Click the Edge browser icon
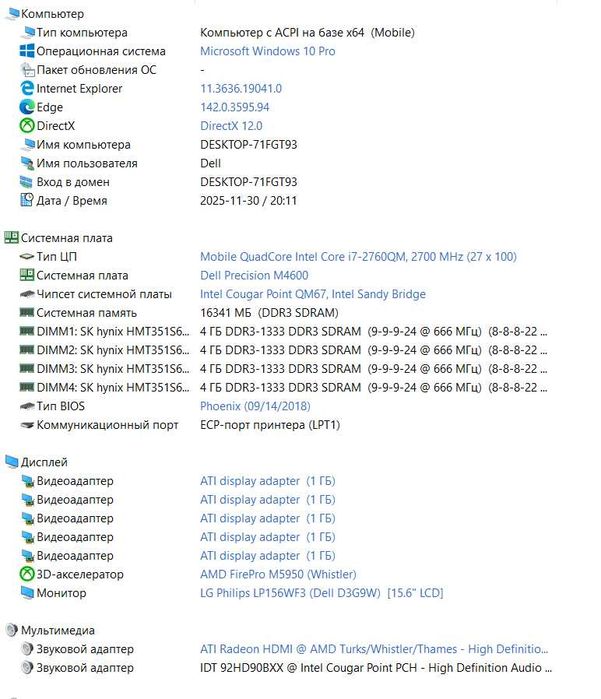Screen dimensions: 601x699 [x=27, y=107]
